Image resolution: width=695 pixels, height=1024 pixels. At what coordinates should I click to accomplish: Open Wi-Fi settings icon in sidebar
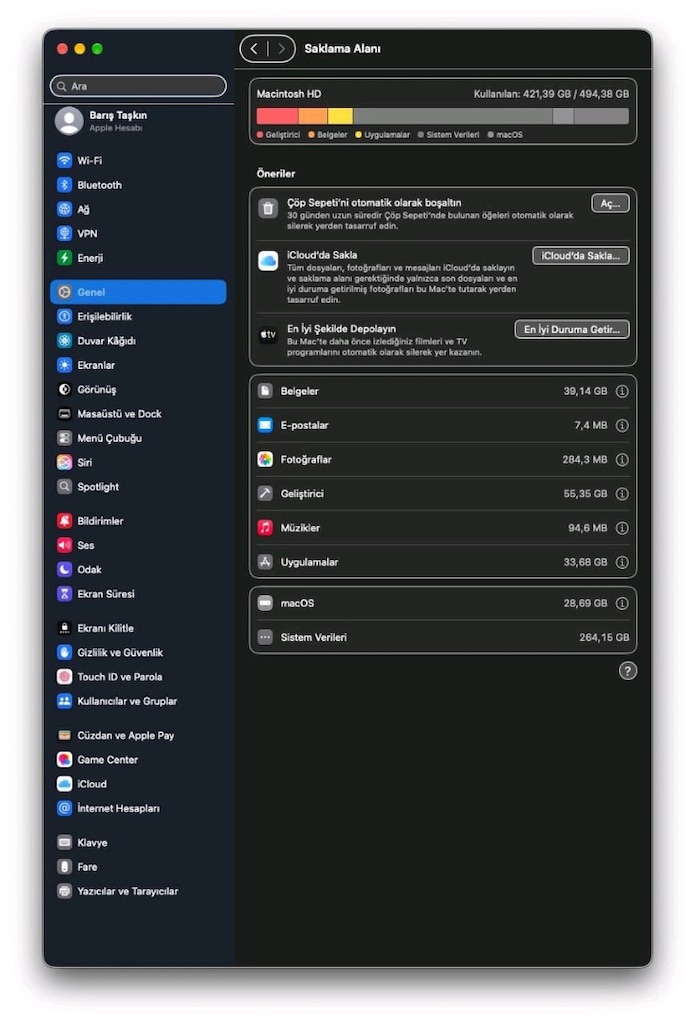click(64, 161)
